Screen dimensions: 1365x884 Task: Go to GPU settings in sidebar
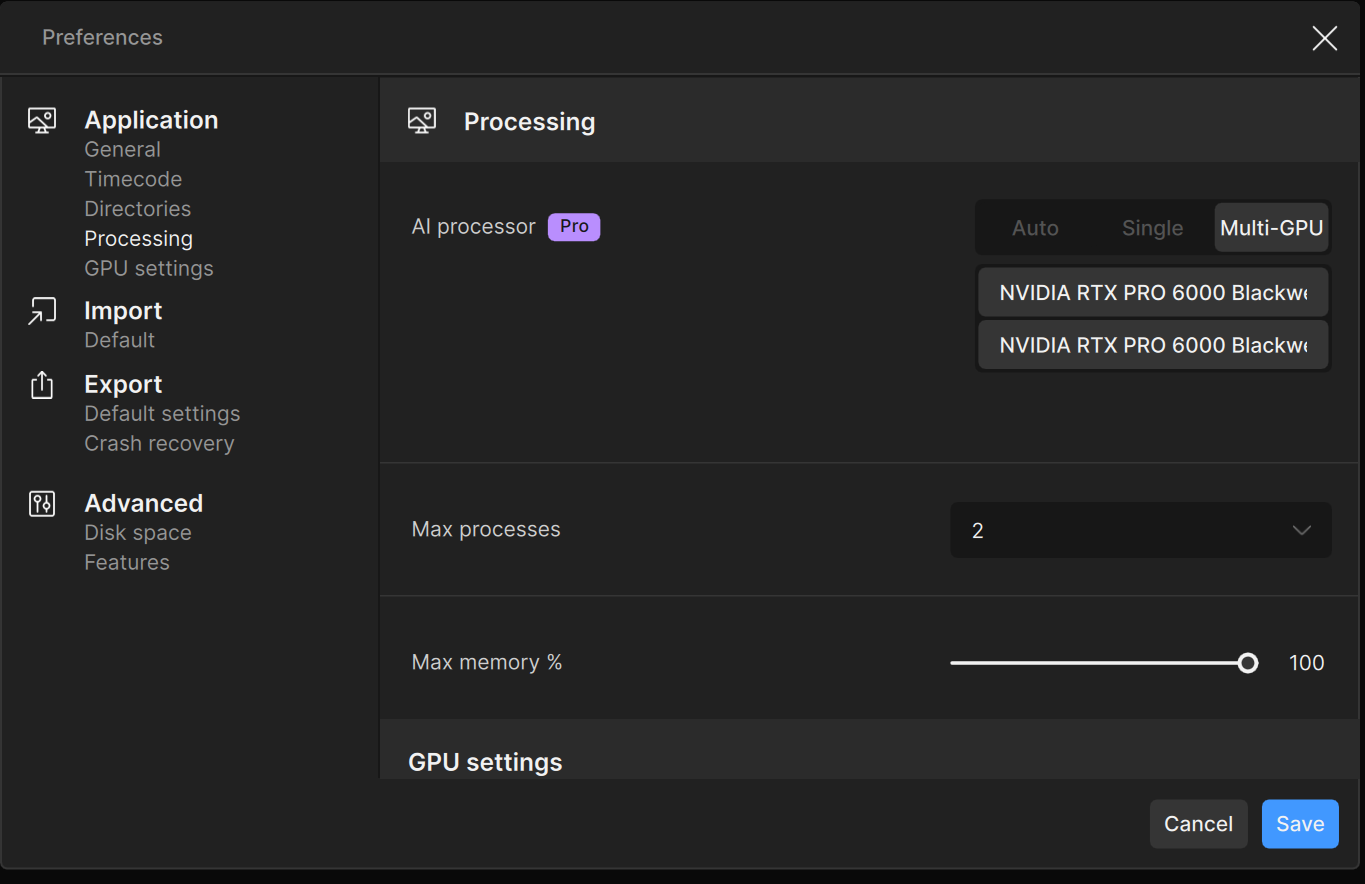tap(149, 268)
